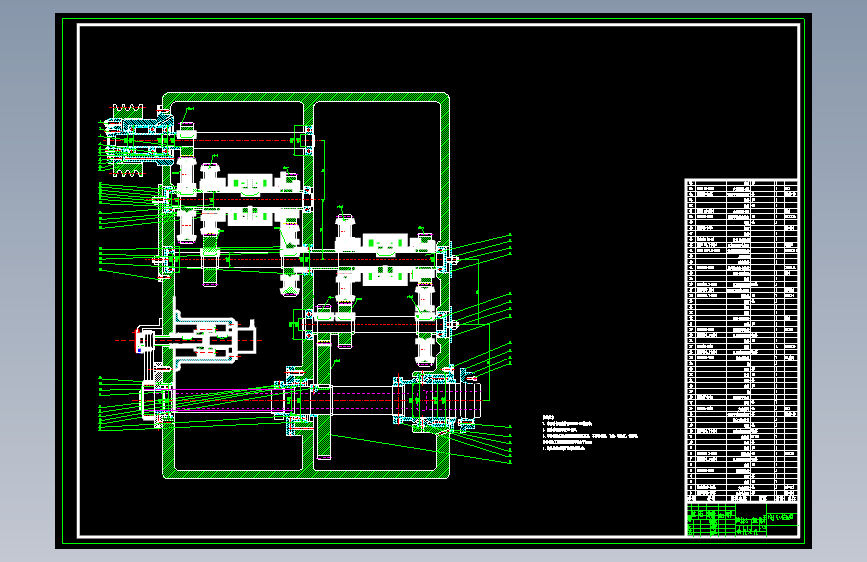The image size is (867, 562).
Task: Click the magenta dashed spindle at the gearbox bottom
Action: (x=312, y=400)
